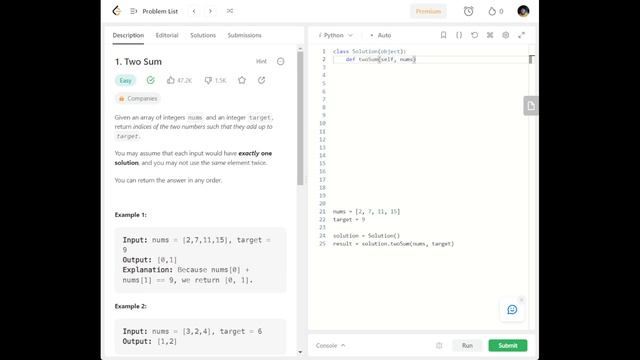
Task: Click the 'result = solution.twoSum' line
Action: pos(393,244)
